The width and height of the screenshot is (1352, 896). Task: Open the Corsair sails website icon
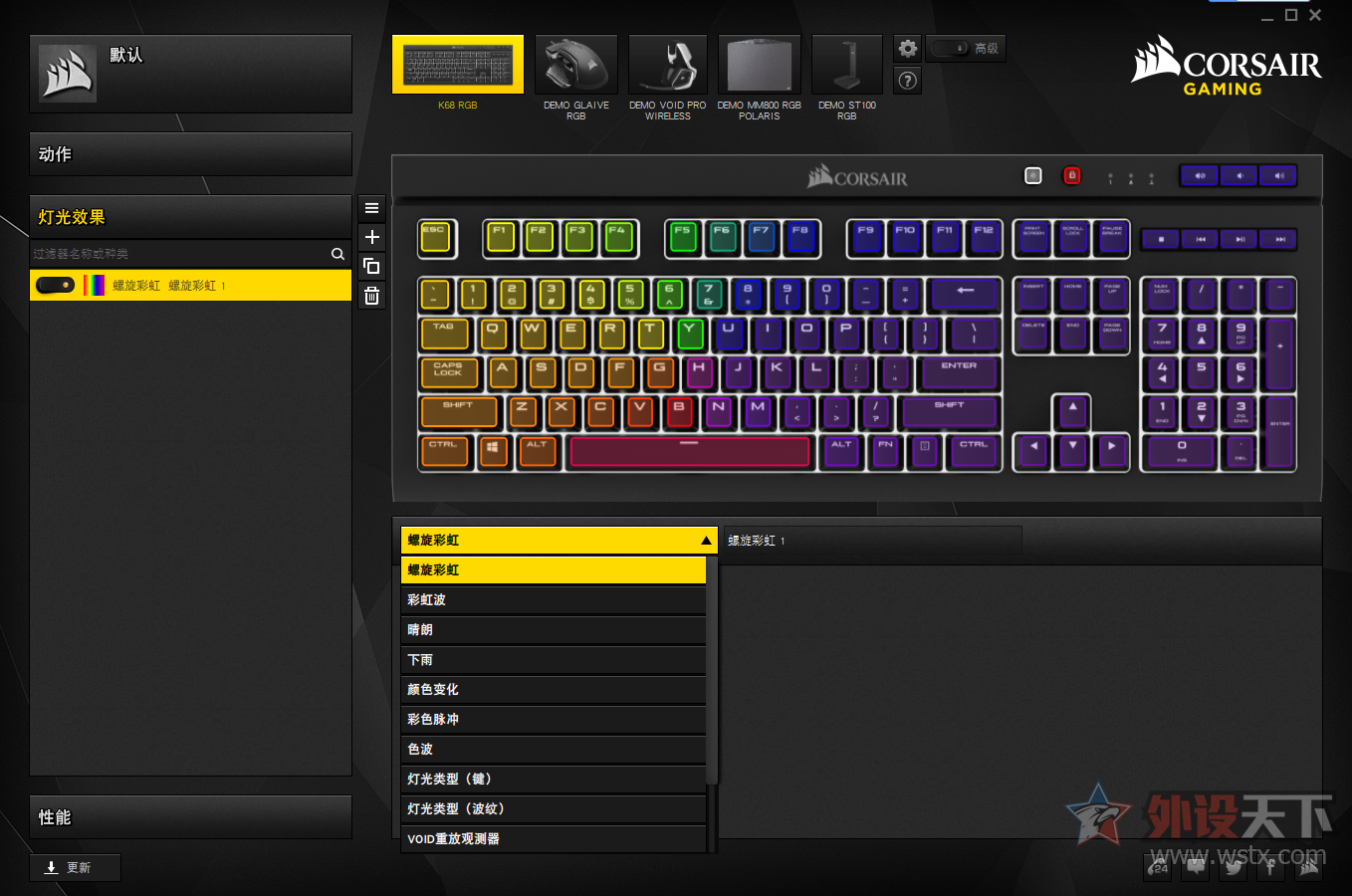(1309, 867)
